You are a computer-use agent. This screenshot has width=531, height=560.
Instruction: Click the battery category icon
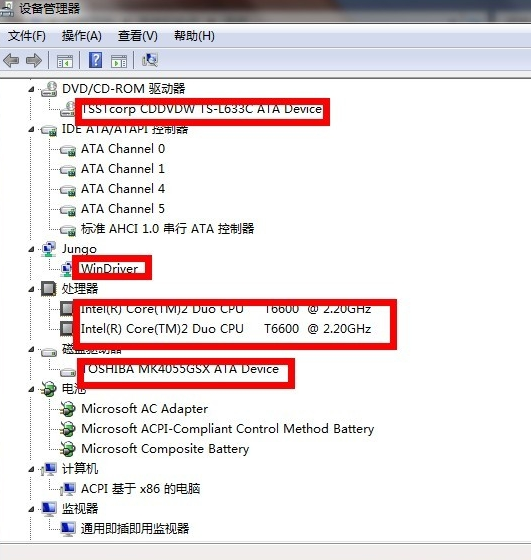[x=49, y=389]
